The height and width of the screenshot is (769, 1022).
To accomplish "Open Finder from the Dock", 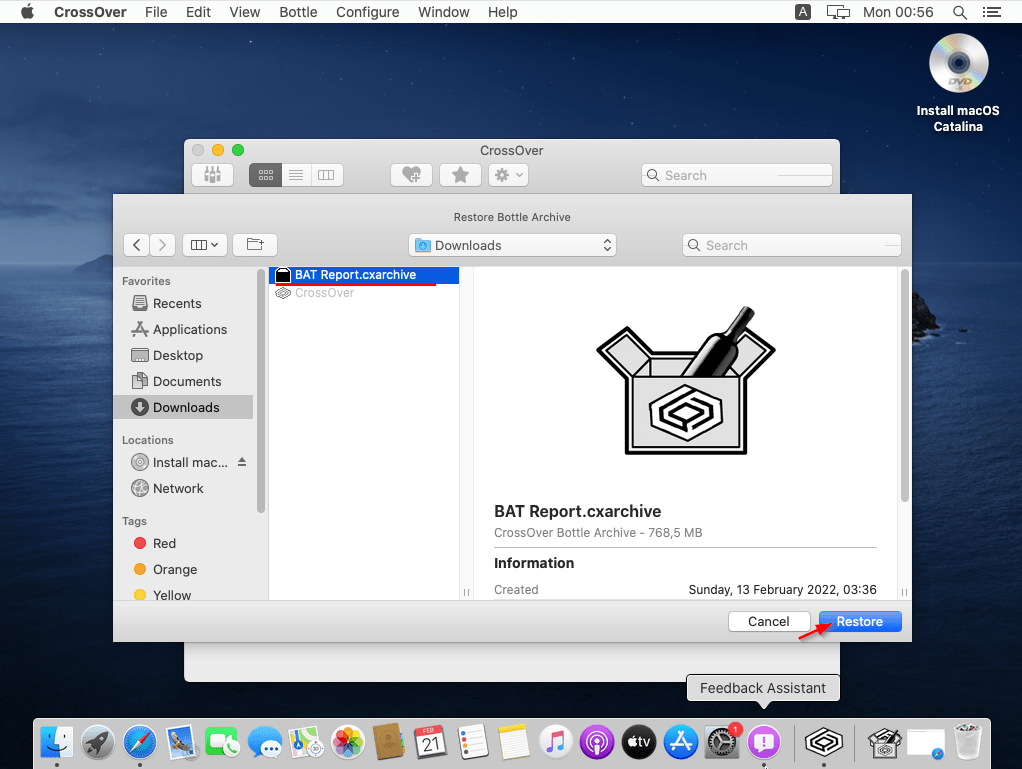I will (x=57, y=742).
